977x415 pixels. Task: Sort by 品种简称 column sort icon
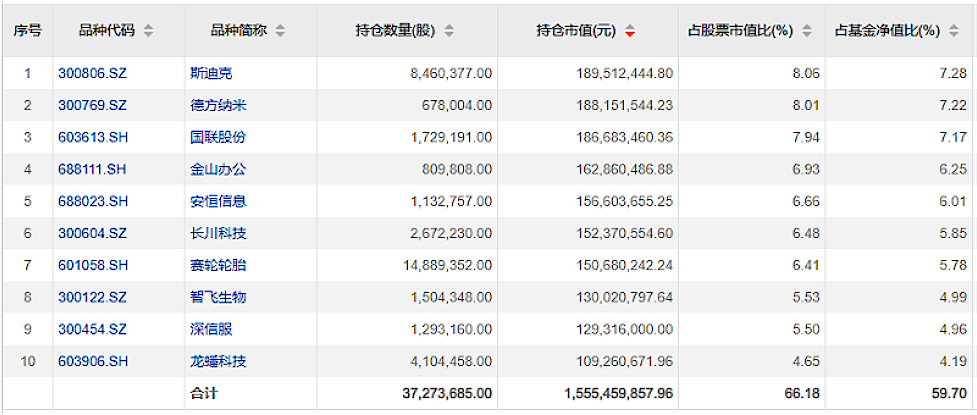(280, 31)
